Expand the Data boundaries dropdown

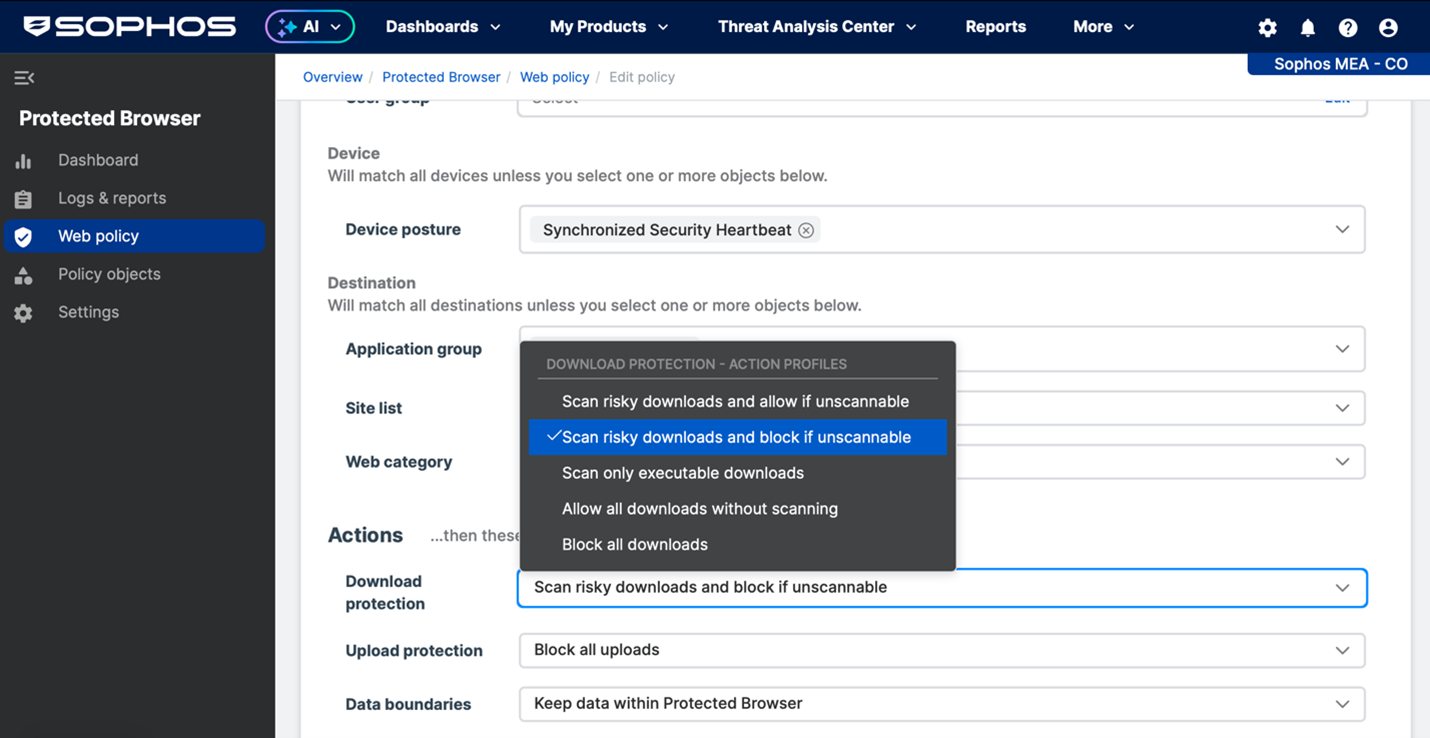1342,704
